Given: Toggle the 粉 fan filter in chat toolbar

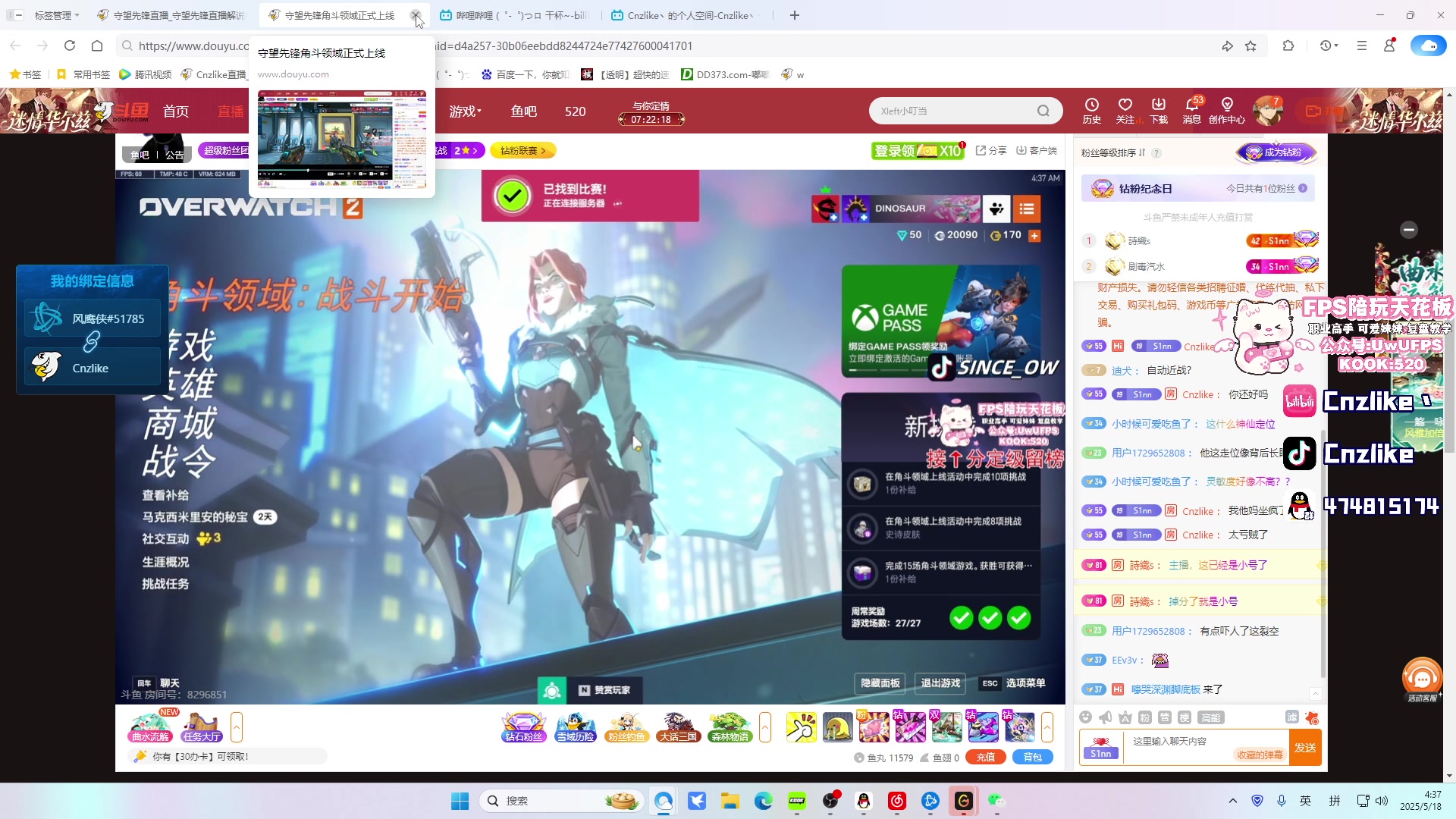Looking at the screenshot, I should (x=1145, y=717).
